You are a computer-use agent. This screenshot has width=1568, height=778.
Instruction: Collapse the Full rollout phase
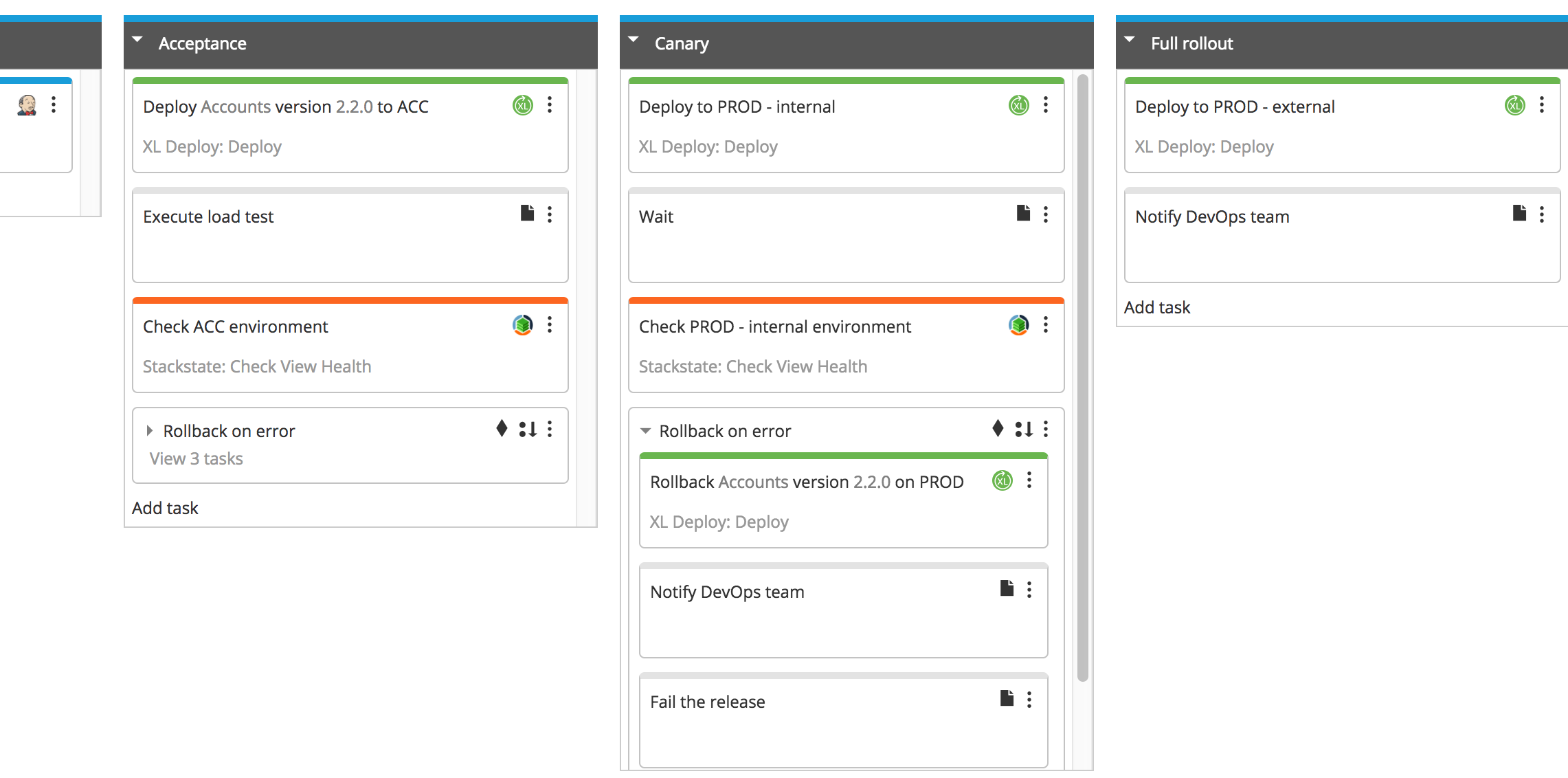coord(1130,40)
